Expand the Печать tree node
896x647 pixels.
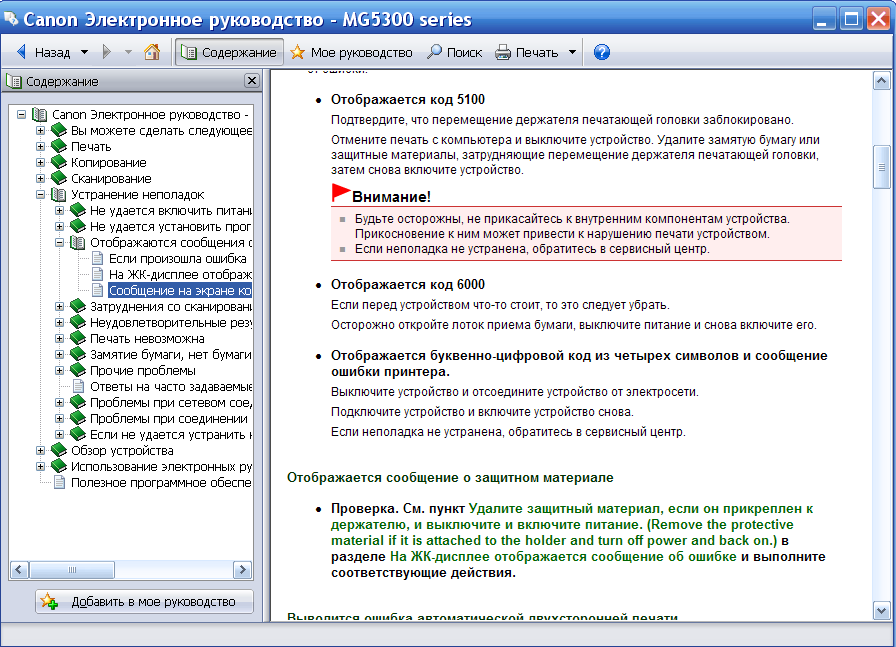[x=40, y=146]
